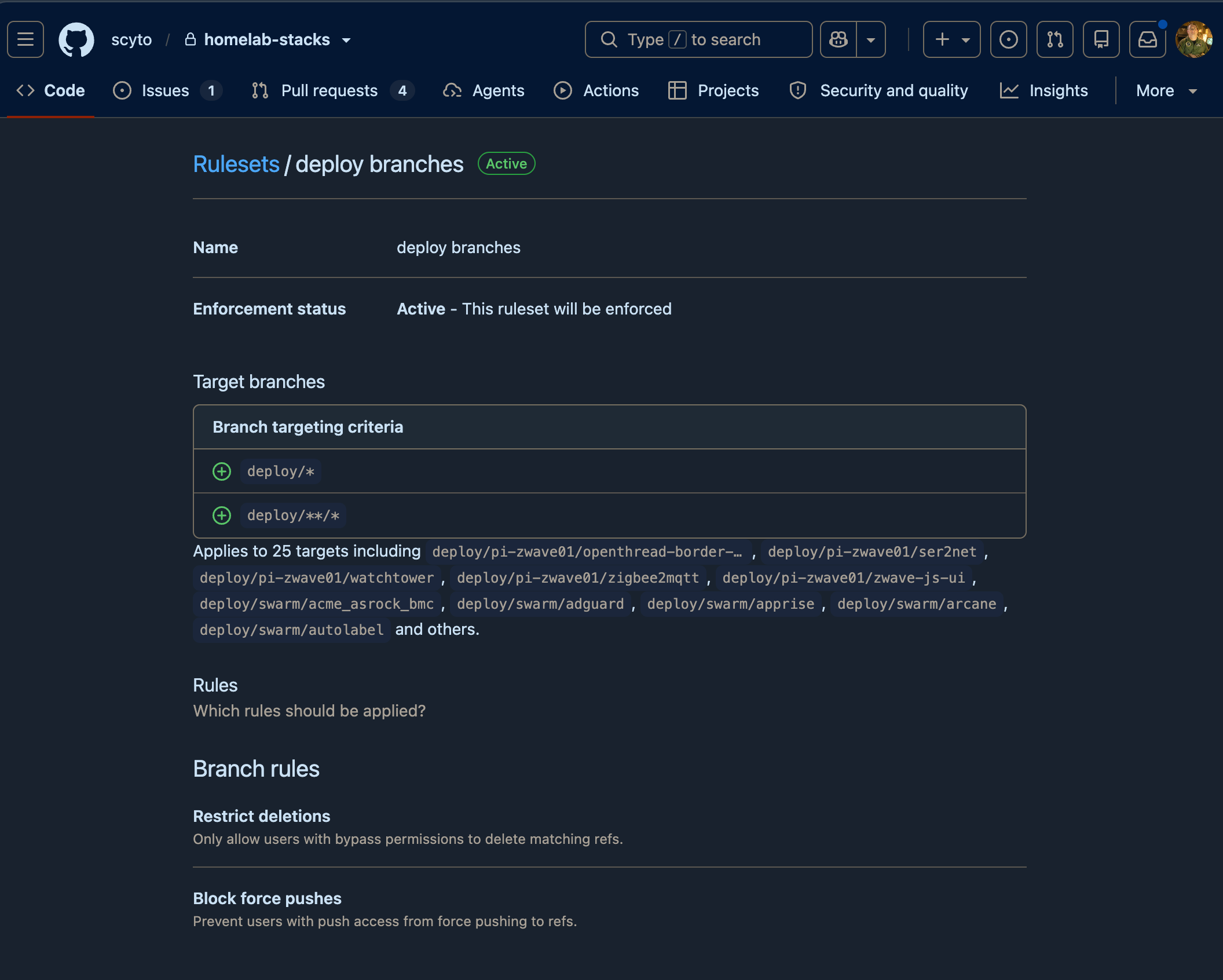1223x980 pixels.
Task: Go back to Rulesets breadcrumb link
Action: 236,164
